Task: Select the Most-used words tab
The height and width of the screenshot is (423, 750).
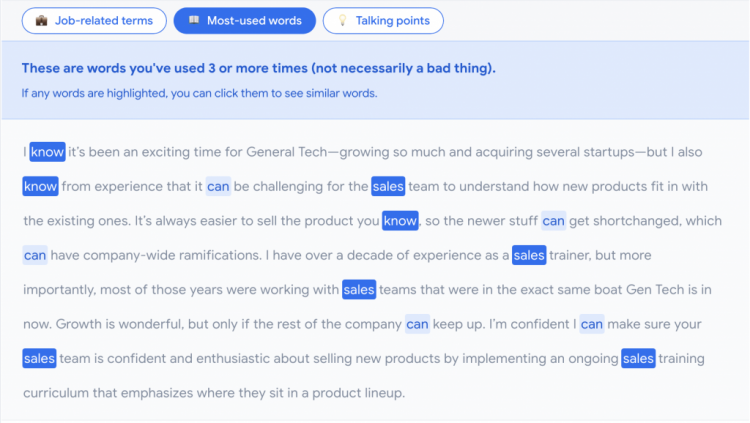Action: click(244, 21)
